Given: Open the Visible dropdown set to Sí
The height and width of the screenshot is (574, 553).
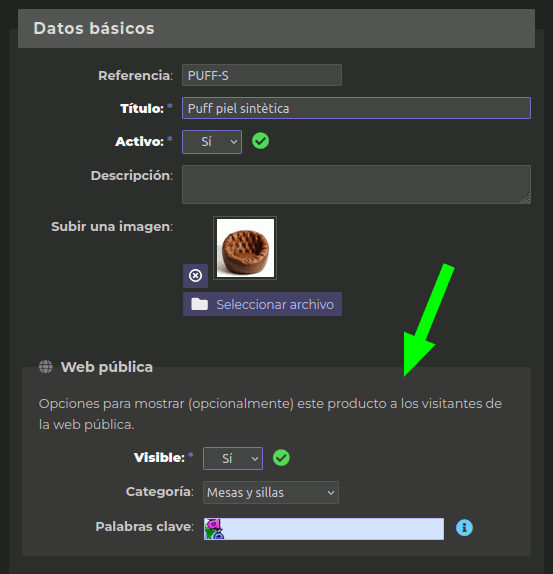Looking at the screenshot, I should (x=233, y=458).
